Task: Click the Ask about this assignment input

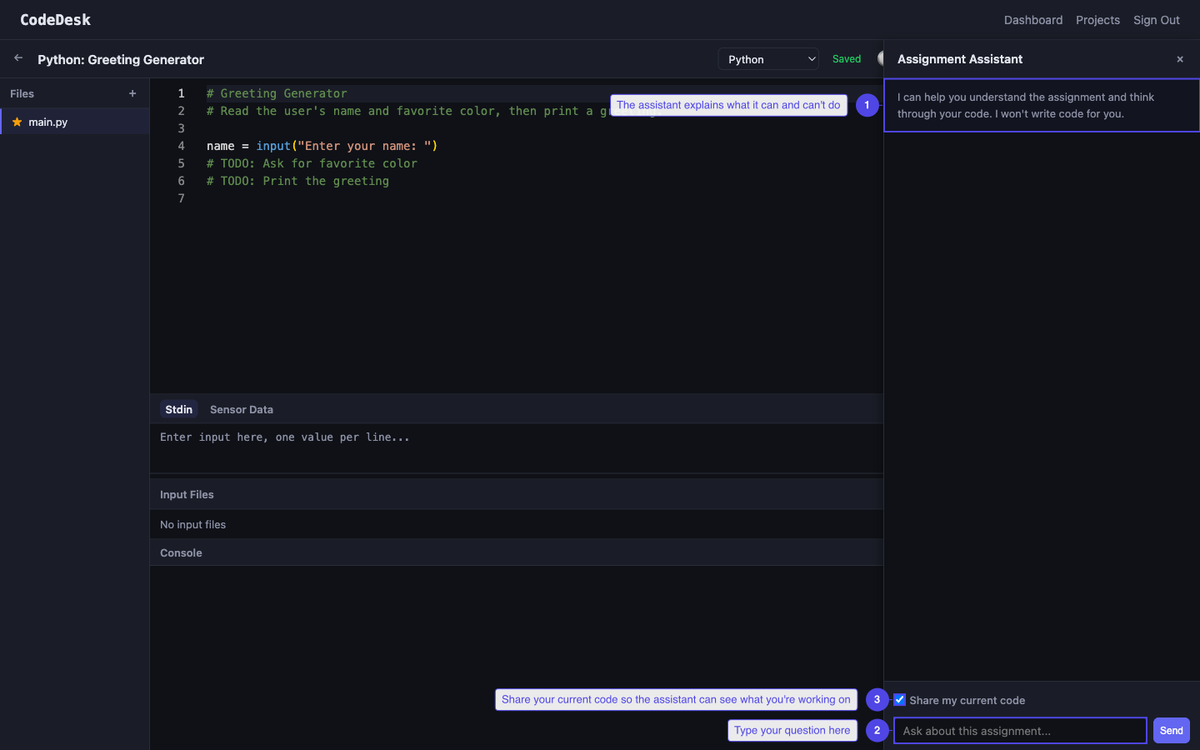Action: (x=1019, y=730)
